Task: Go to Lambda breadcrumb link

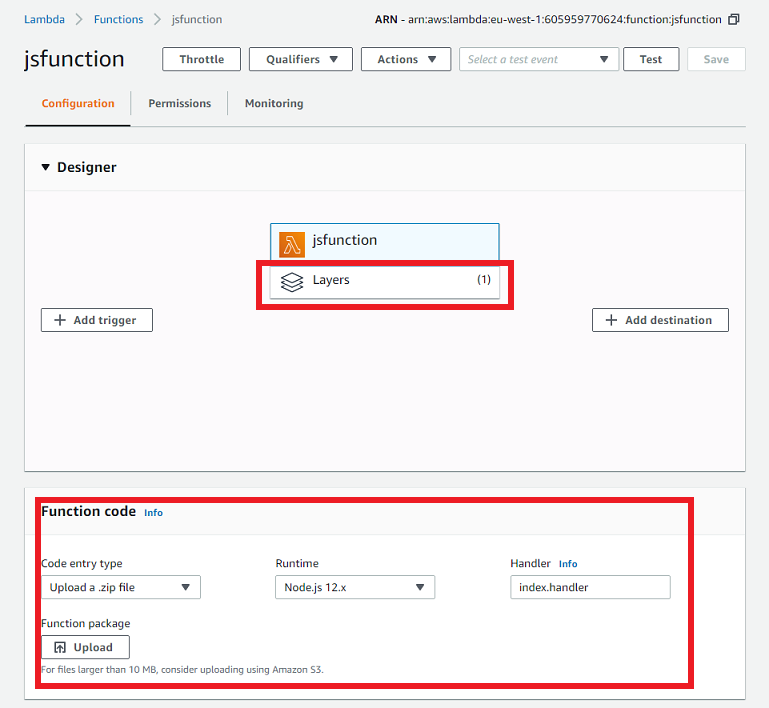Action: (x=45, y=20)
